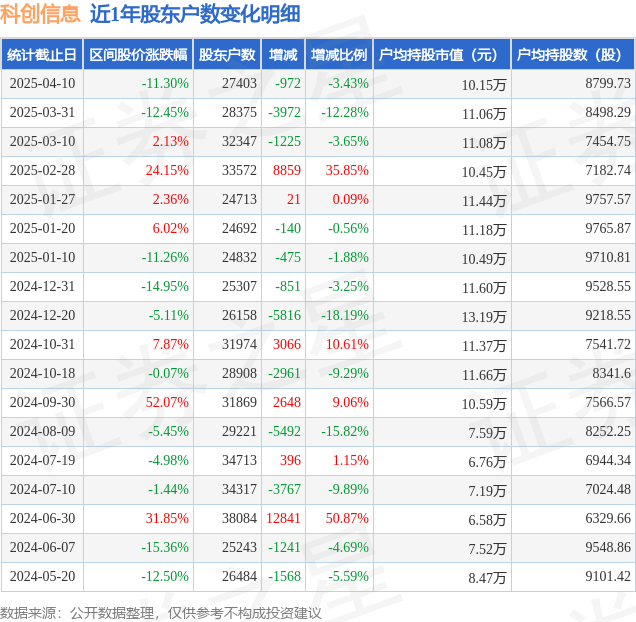Select the date cell 2025-03-10
Viewport: 636px width, 622px height.
(x=43, y=142)
